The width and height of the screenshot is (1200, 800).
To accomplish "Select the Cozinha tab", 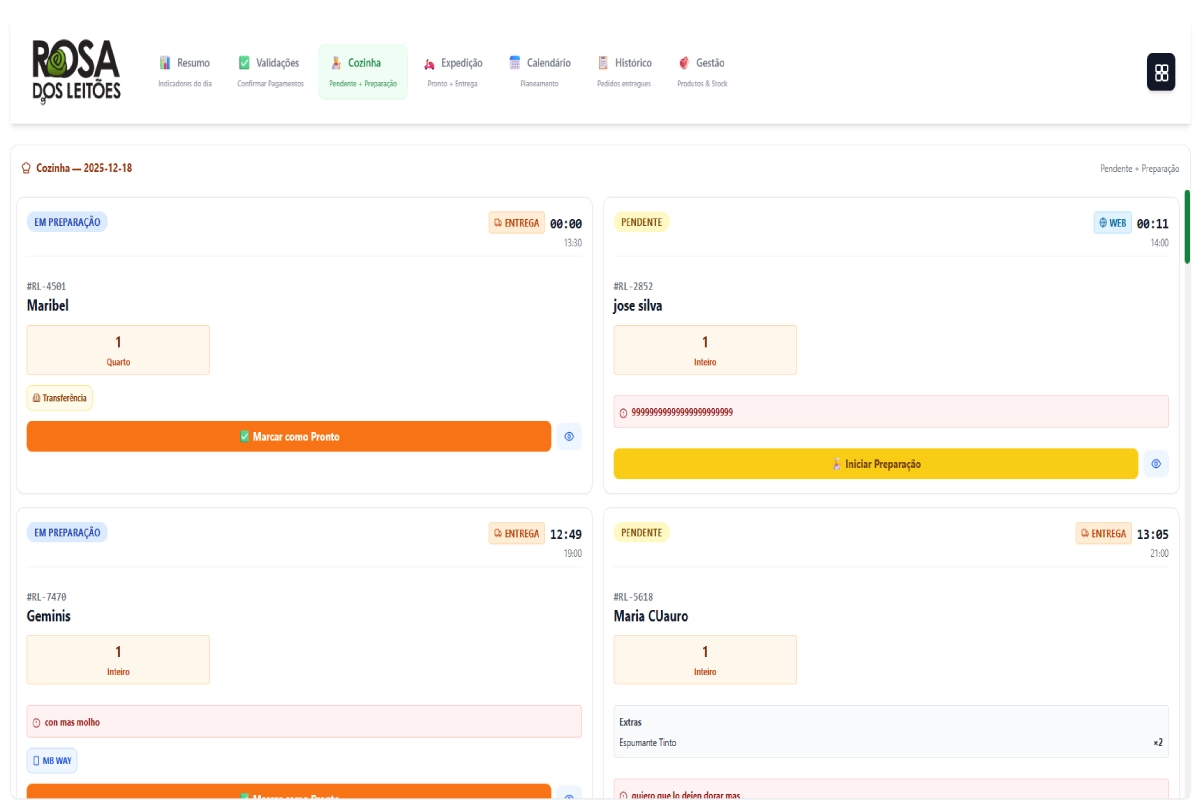I will 363,72.
